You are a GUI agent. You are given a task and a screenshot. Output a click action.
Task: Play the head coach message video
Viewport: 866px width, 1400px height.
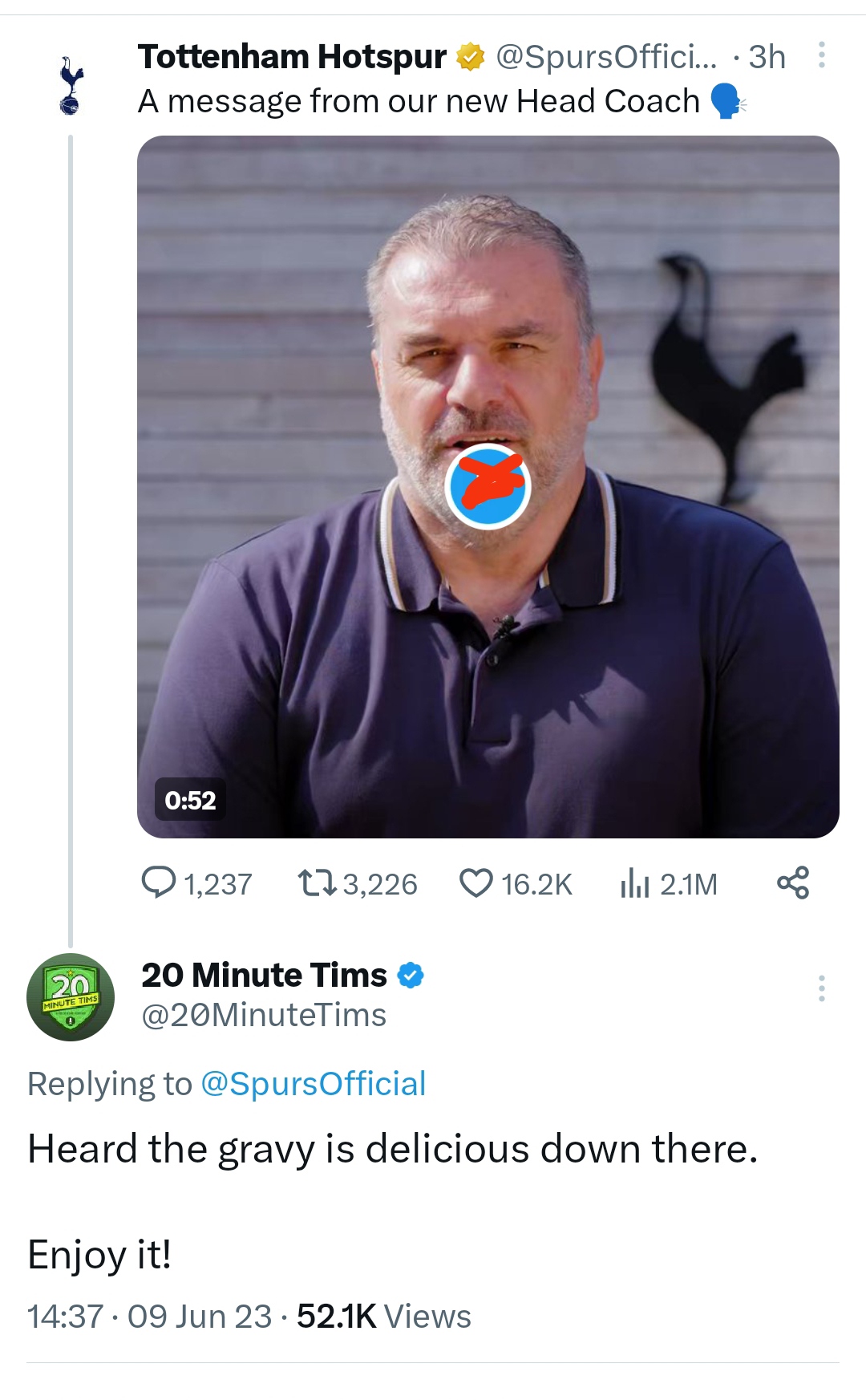point(488,486)
